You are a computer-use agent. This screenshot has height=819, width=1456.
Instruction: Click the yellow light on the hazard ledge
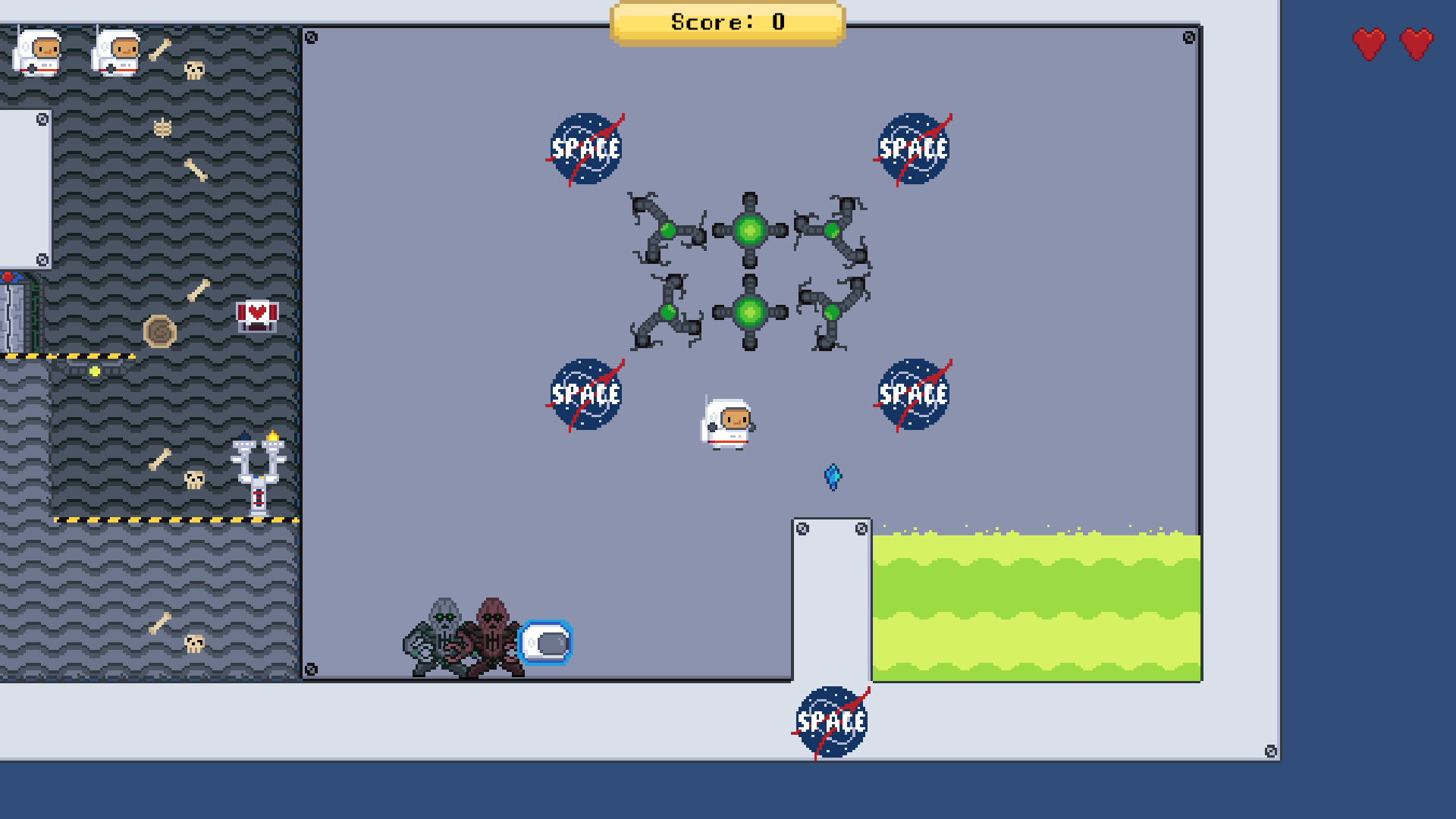tap(95, 371)
